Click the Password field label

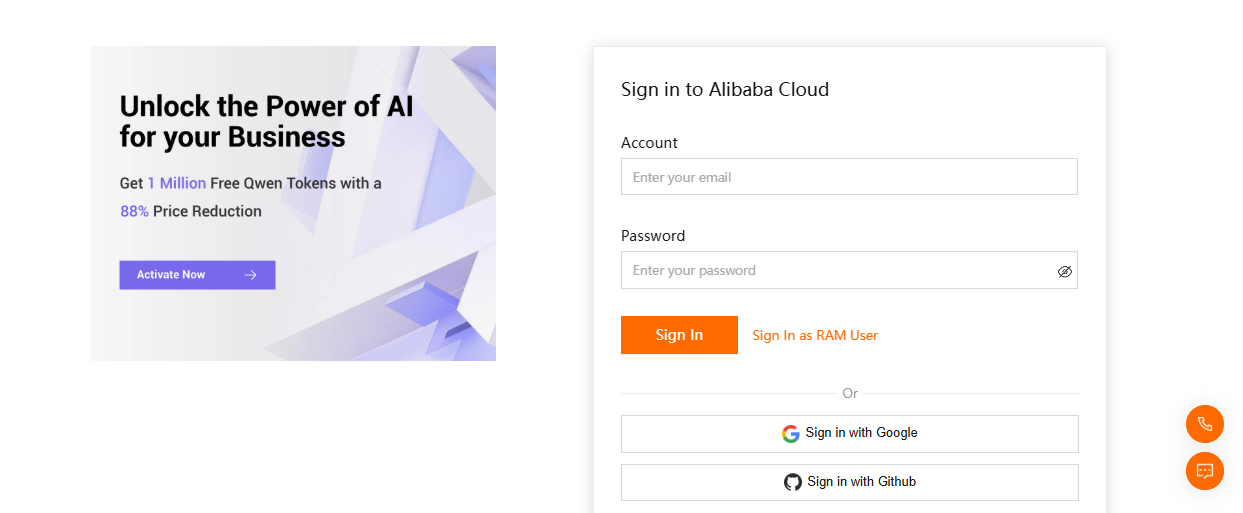pos(653,236)
